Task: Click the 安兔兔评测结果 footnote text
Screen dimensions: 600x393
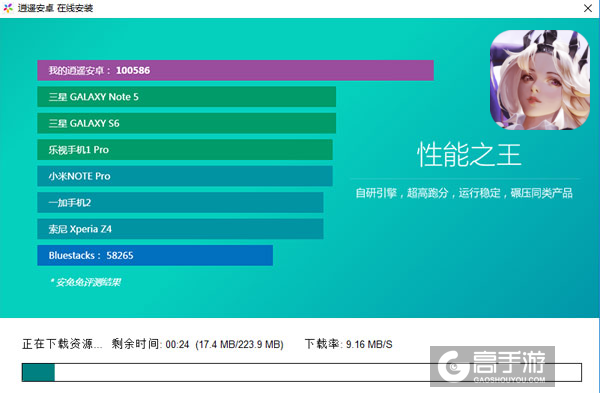Action: tap(85, 282)
